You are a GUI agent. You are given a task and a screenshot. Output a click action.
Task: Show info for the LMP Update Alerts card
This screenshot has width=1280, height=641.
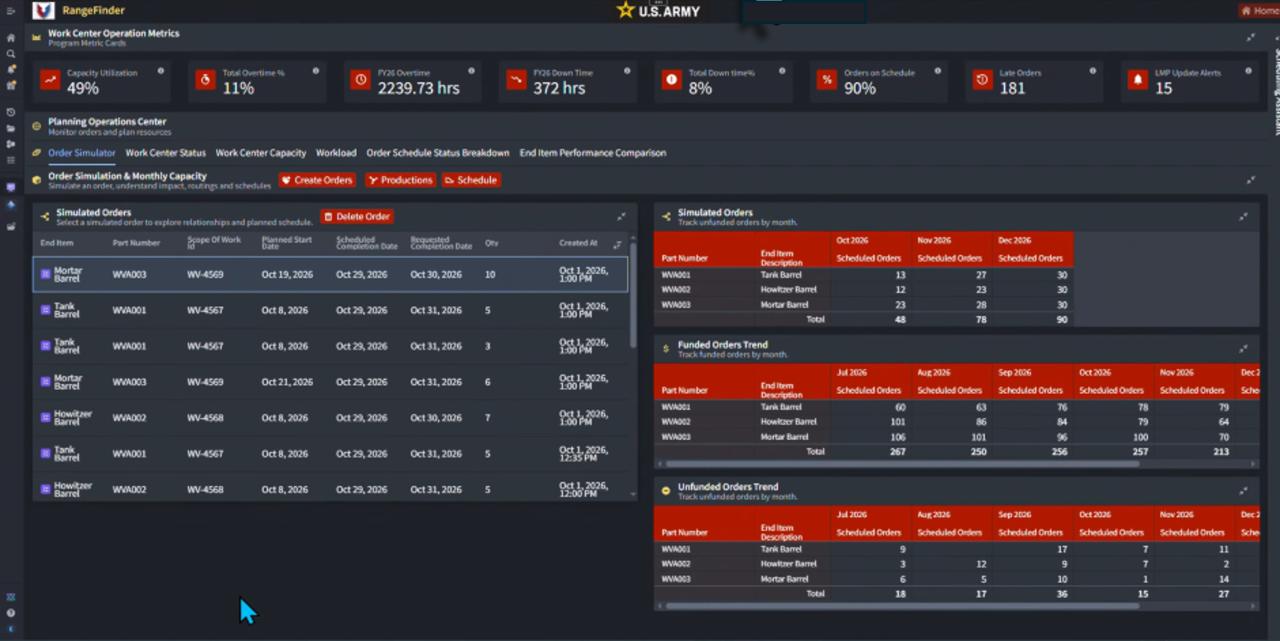(x=1248, y=72)
